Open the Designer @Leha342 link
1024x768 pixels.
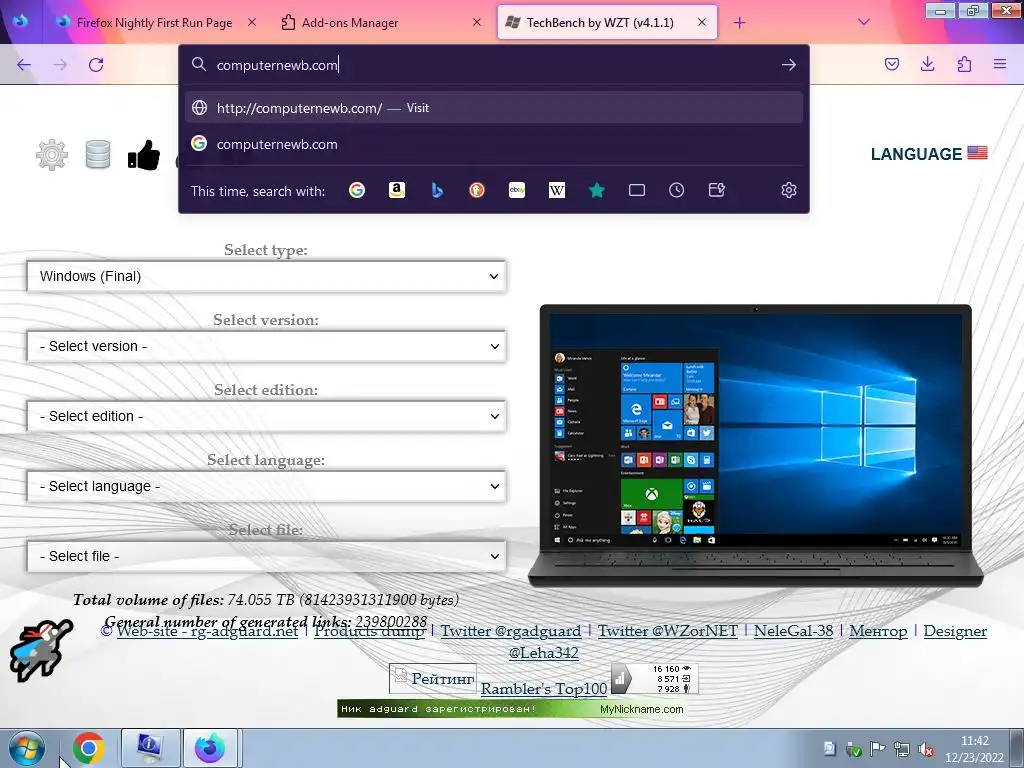tap(955, 631)
